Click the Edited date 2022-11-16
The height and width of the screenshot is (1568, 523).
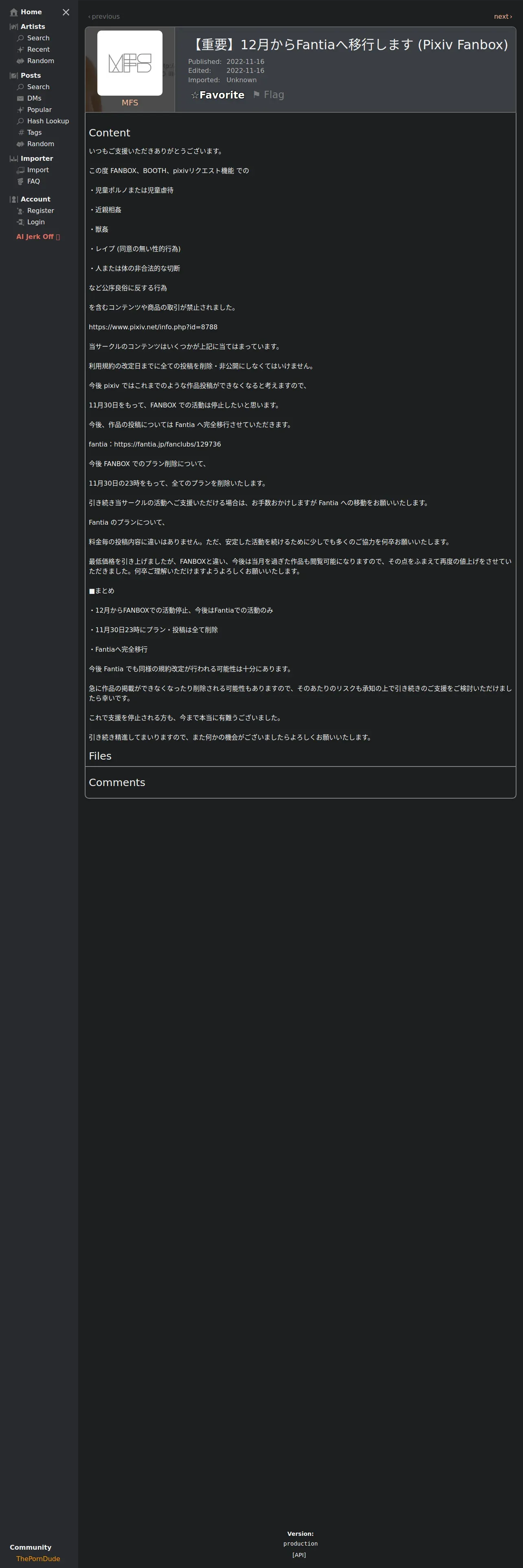[245, 70]
